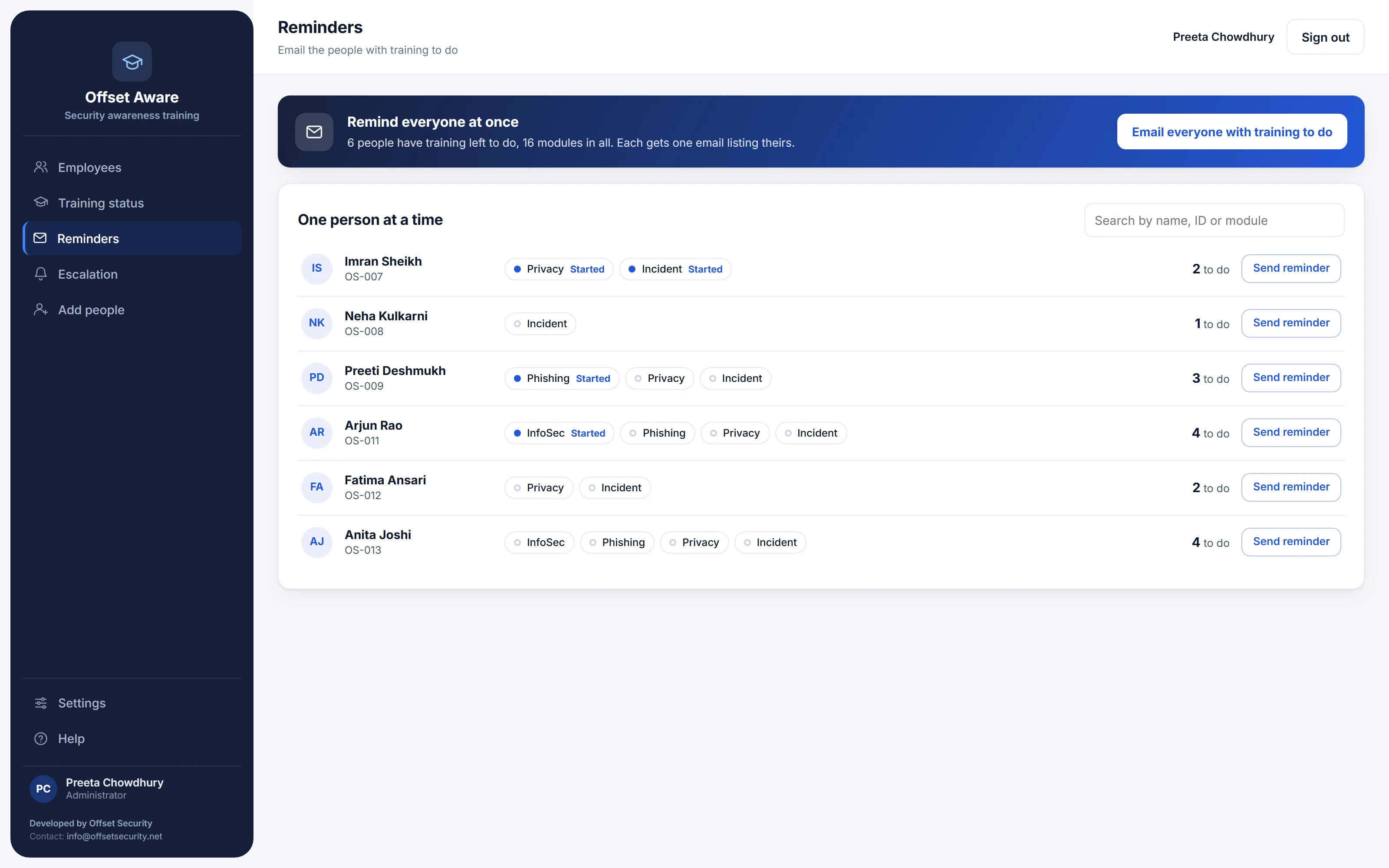This screenshot has height=868, width=1389.
Task: Click the envelope icon in the Remind everyone banner
Action: [x=314, y=132]
